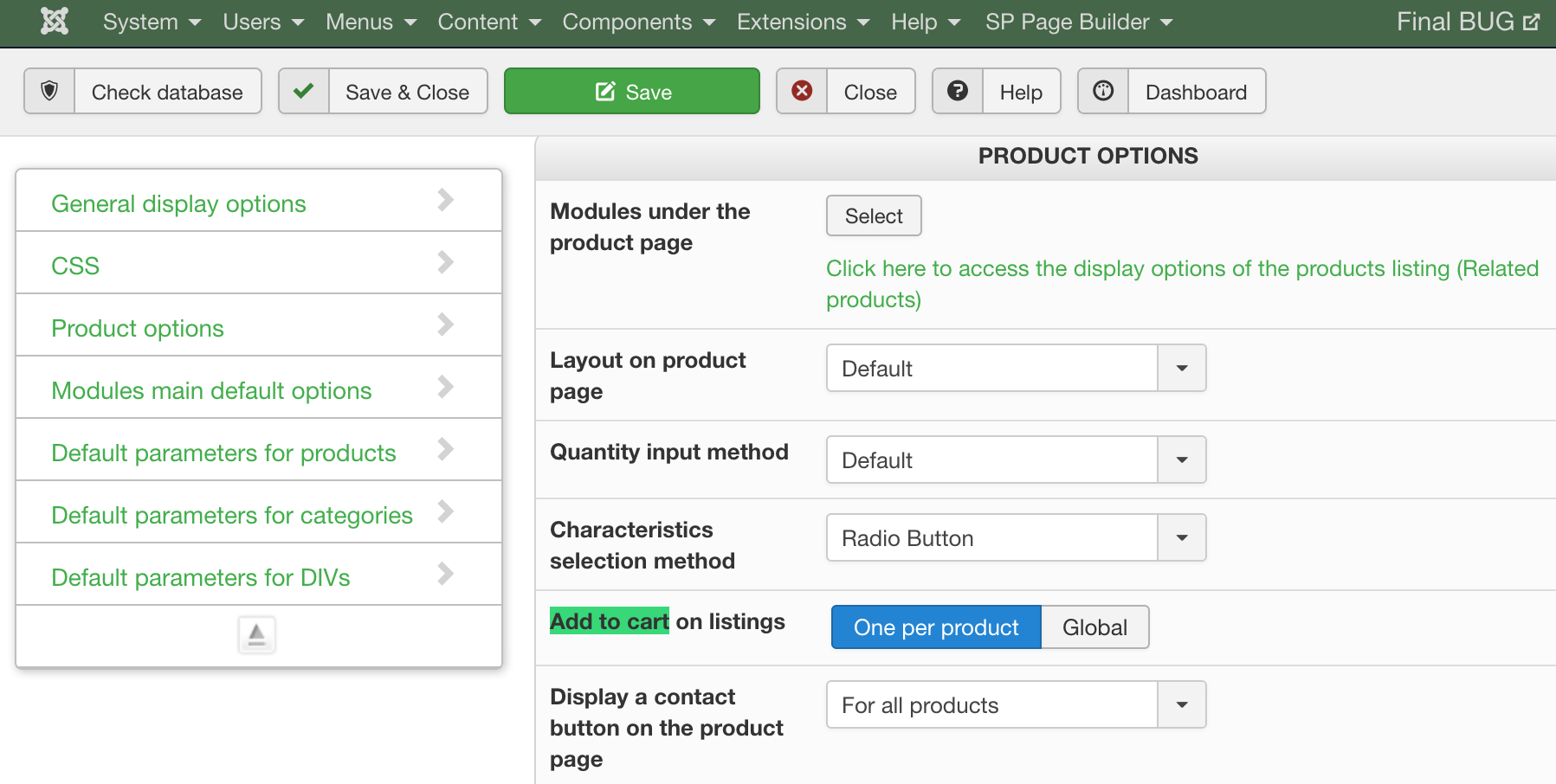The height and width of the screenshot is (784, 1556).
Task: Switch Add to cart to Global
Action: [1094, 627]
